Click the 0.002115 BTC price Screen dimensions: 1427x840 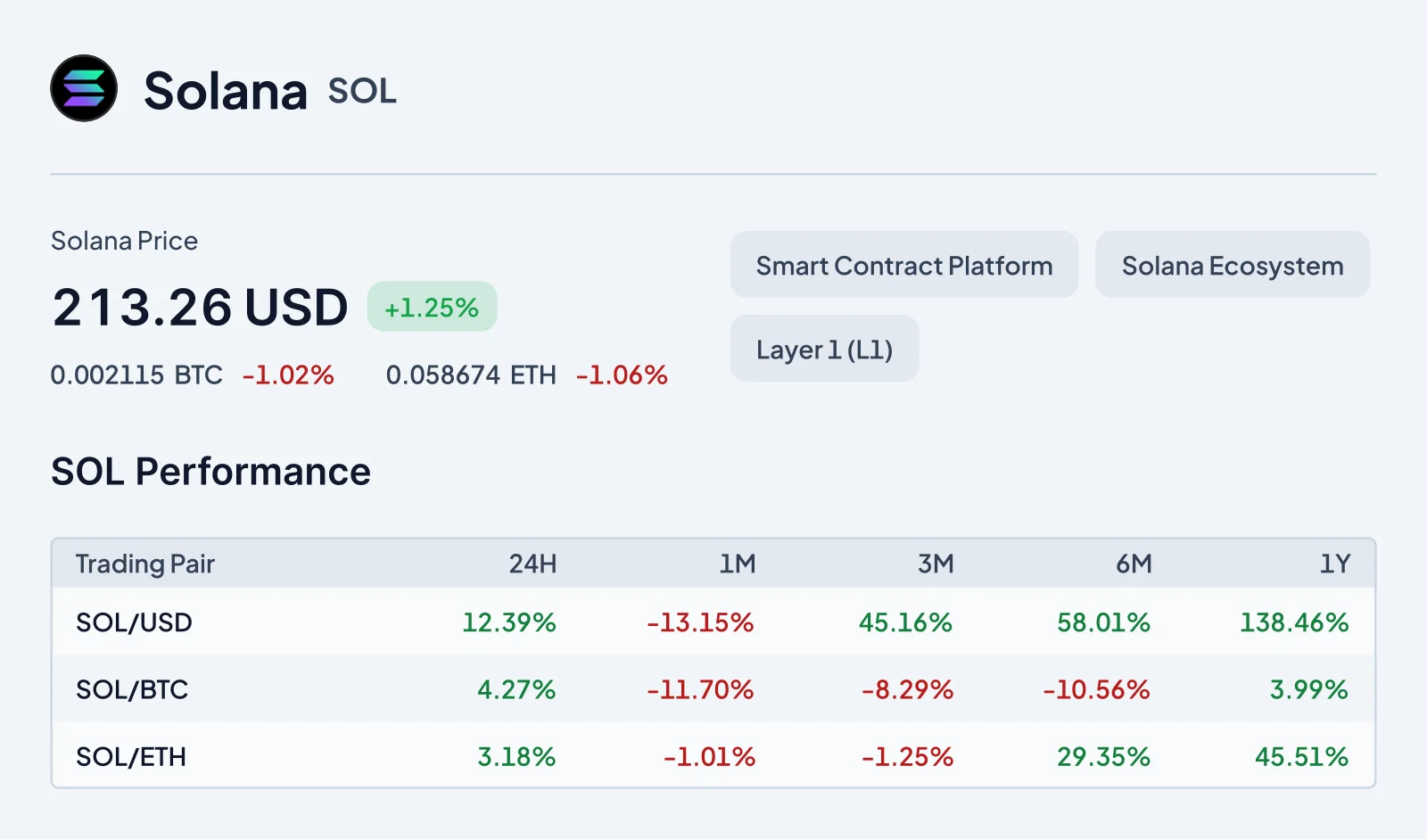click(136, 375)
